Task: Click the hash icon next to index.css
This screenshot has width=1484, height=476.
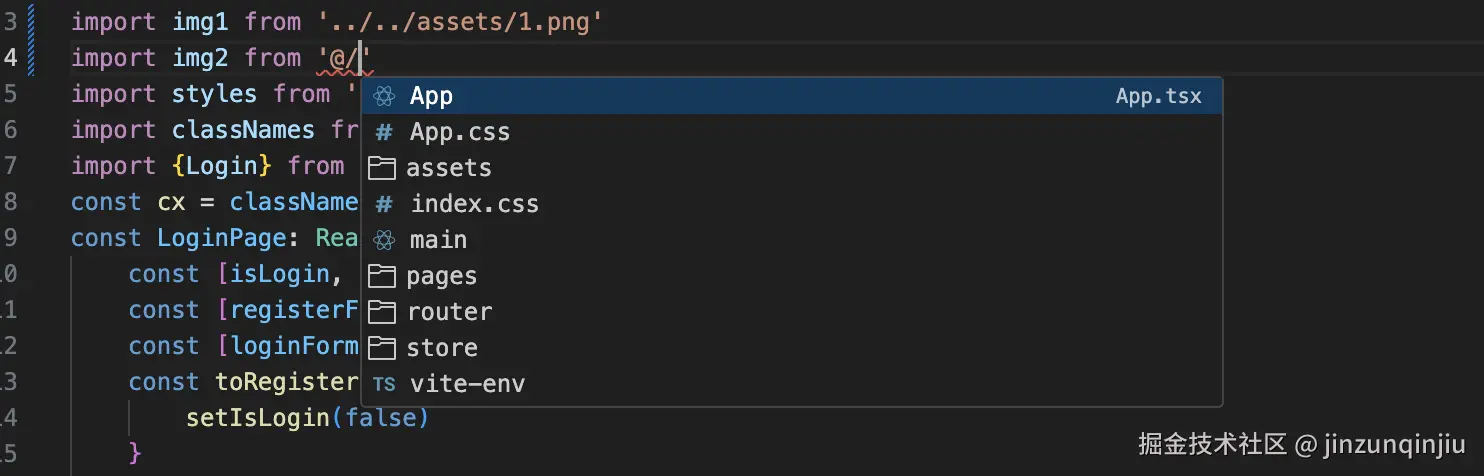Action: click(x=384, y=205)
